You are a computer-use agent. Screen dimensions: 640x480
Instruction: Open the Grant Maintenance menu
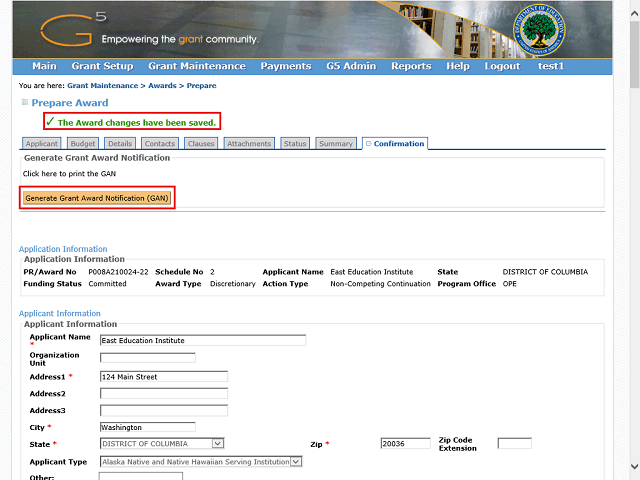pyautogui.click(x=196, y=67)
